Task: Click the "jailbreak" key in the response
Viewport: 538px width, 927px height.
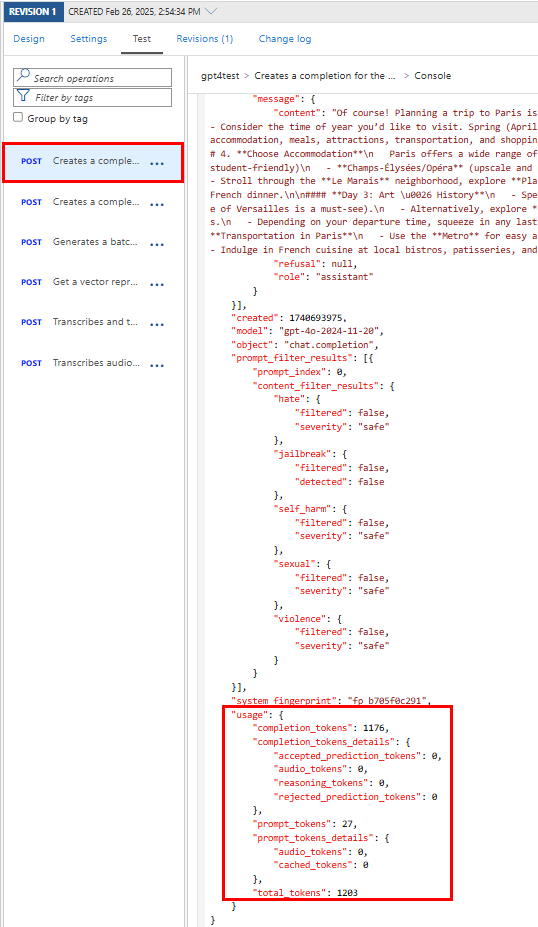Action: [x=302, y=454]
